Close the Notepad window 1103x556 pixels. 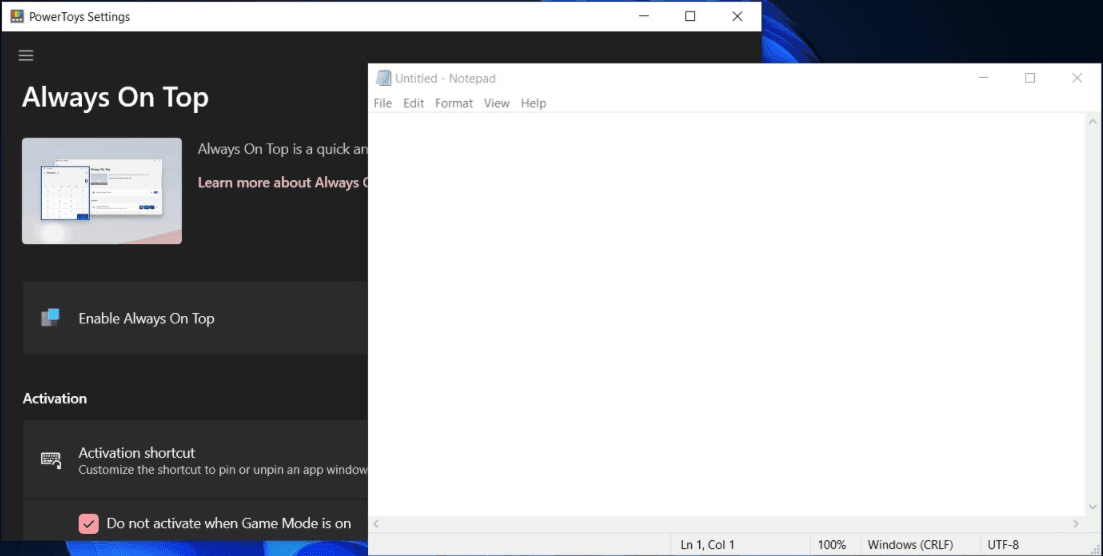1077,78
